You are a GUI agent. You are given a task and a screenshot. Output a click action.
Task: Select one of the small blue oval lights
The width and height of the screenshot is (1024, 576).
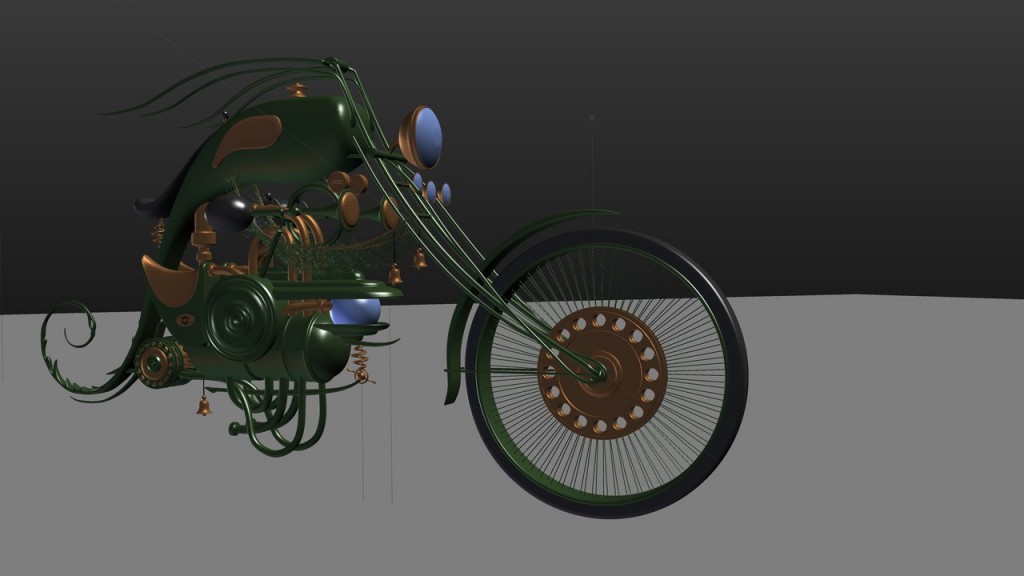click(432, 190)
